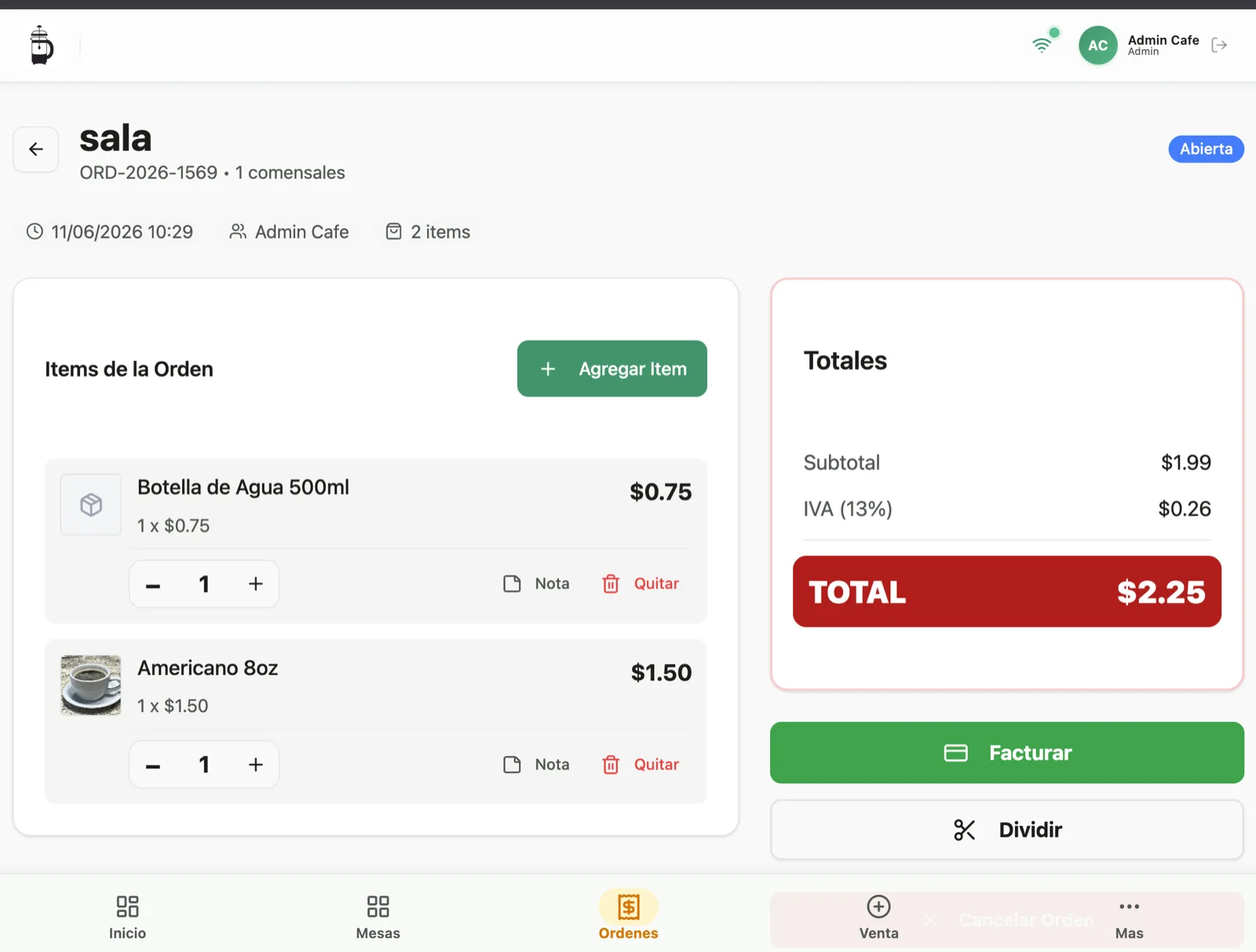Viewport: 1256px width, 952px height.
Task: Click the sala table title
Action: (x=115, y=138)
